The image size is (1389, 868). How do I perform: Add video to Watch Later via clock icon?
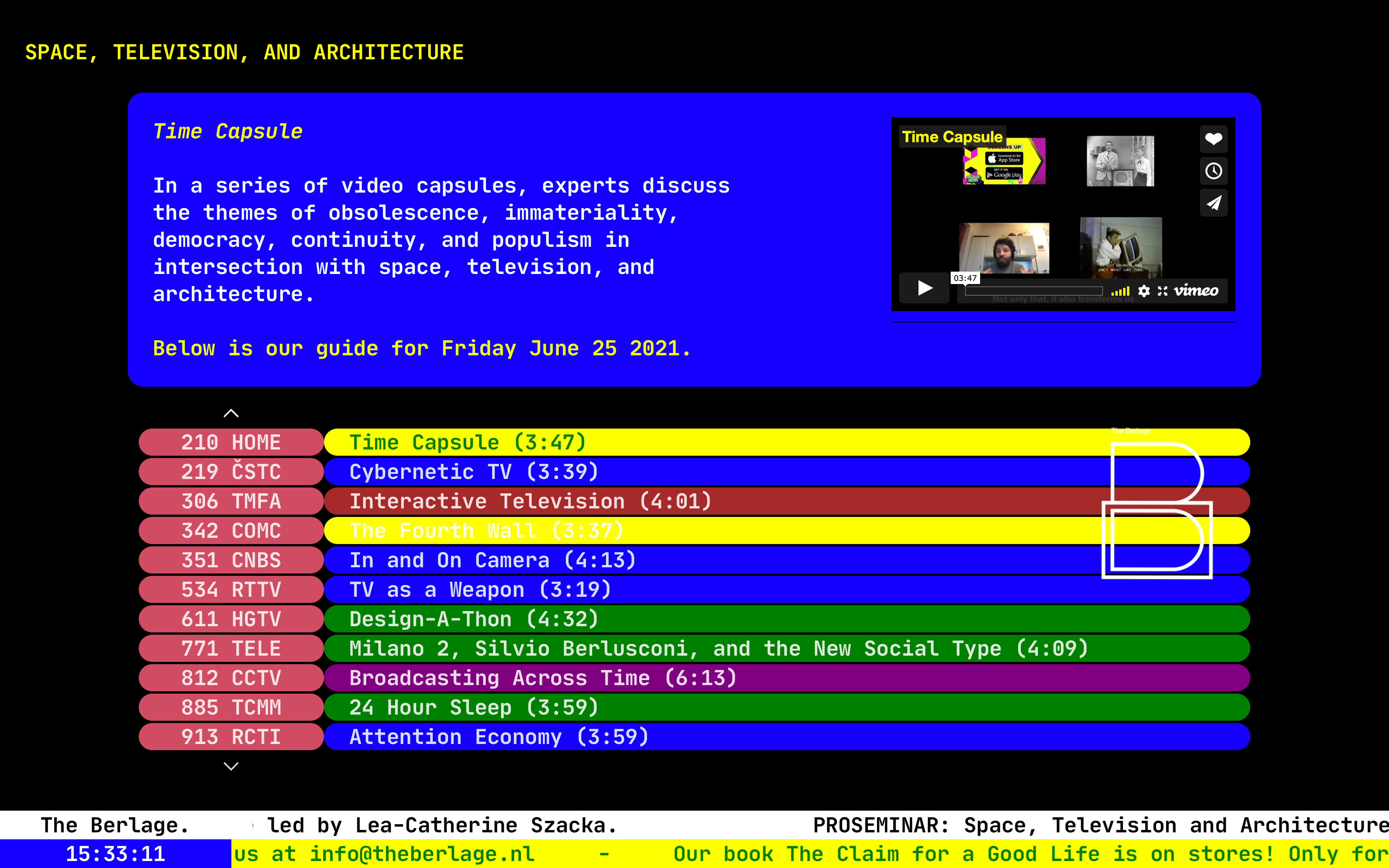click(1213, 171)
